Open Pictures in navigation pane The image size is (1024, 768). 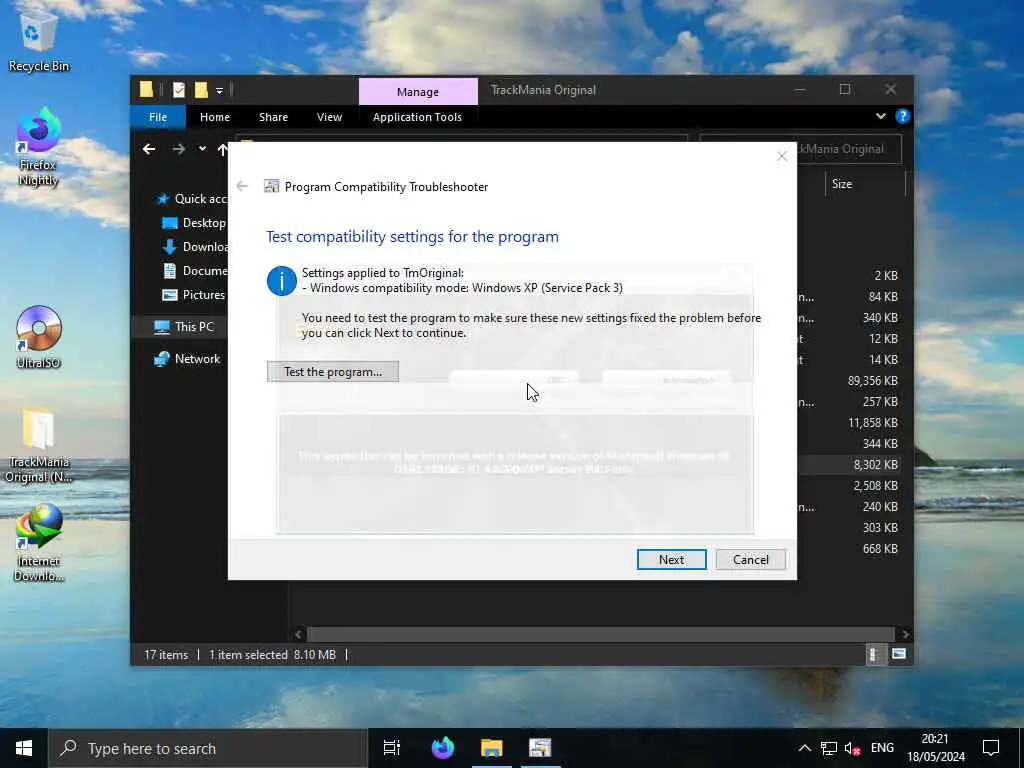pyautogui.click(x=195, y=295)
